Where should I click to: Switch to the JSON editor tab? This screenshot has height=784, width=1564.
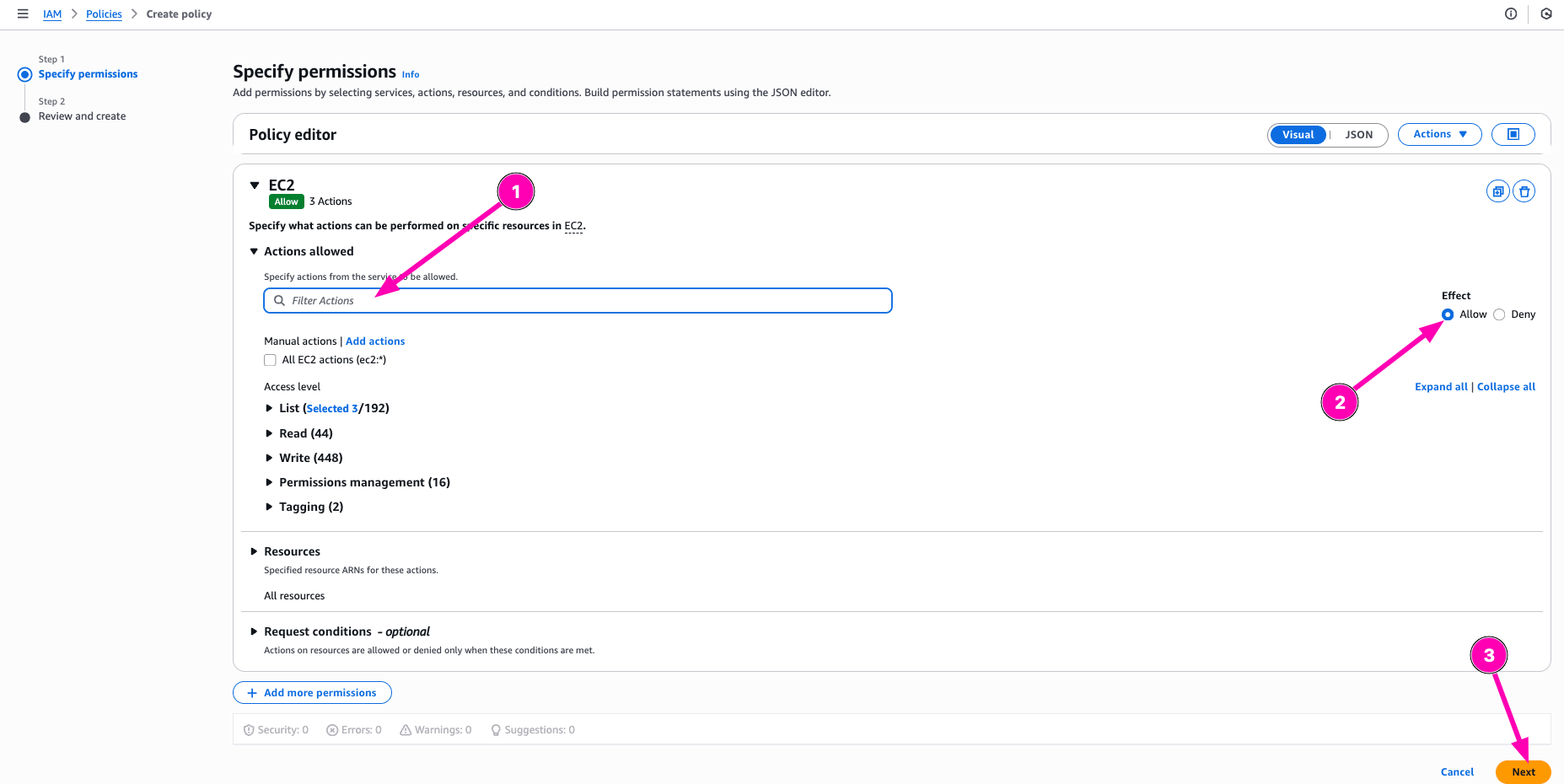pyautogui.click(x=1358, y=135)
